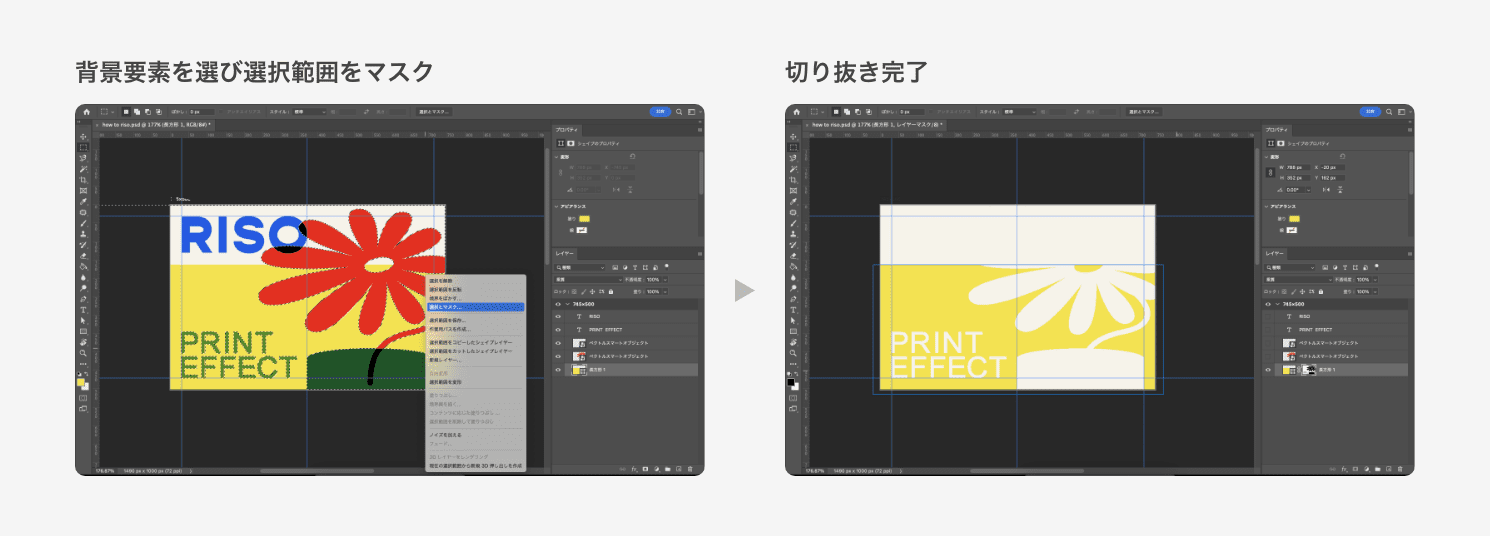Screen dimensions: 1490x536
Task: Click trash icon in left window Layers panel
Action: coord(690,469)
